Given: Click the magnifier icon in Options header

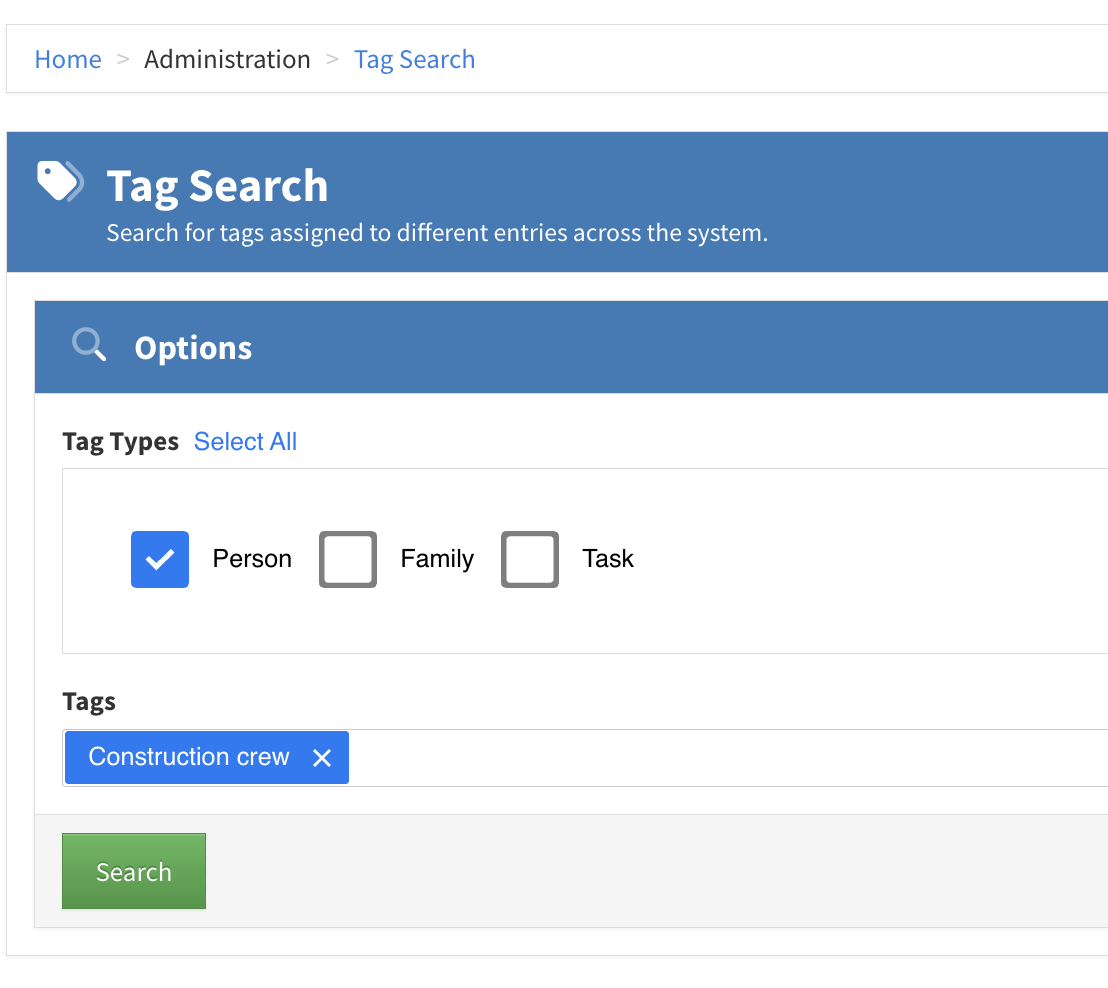Looking at the screenshot, I should (x=89, y=346).
